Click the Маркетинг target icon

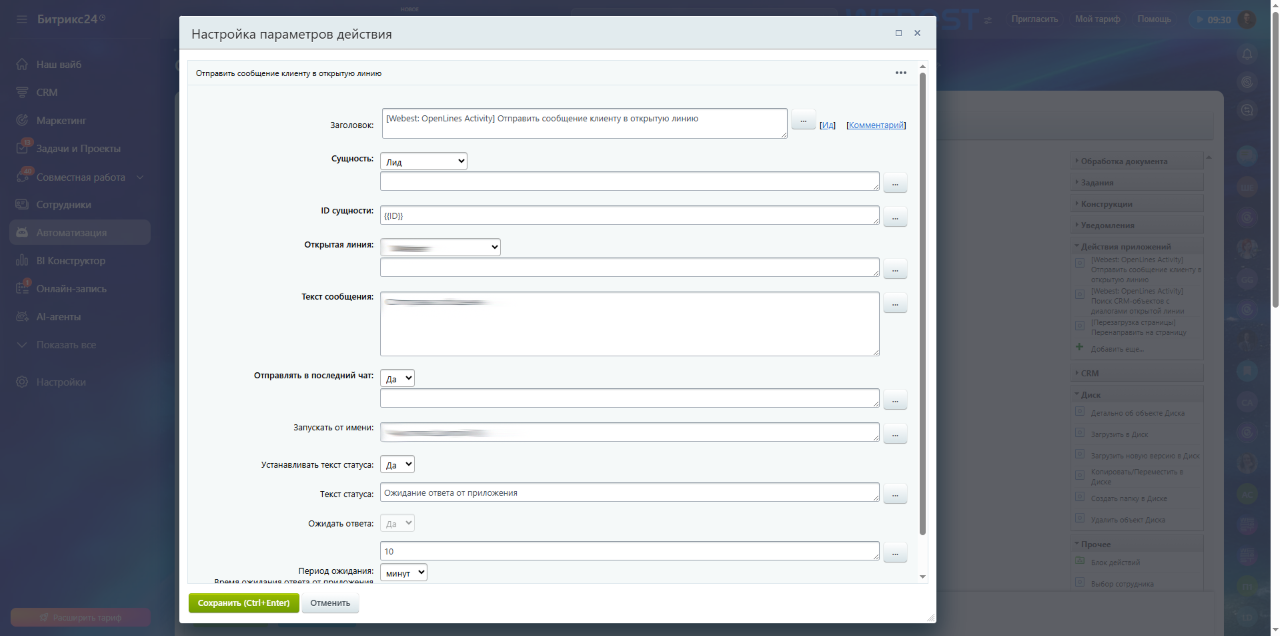click(x=23, y=120)
